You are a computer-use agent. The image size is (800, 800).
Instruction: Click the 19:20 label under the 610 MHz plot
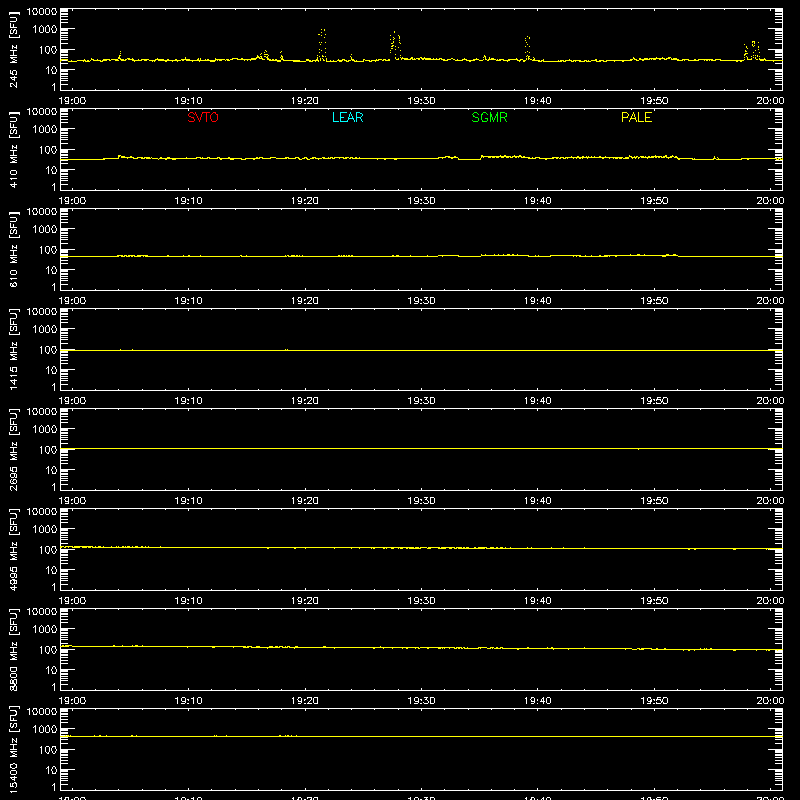[305, 301]
